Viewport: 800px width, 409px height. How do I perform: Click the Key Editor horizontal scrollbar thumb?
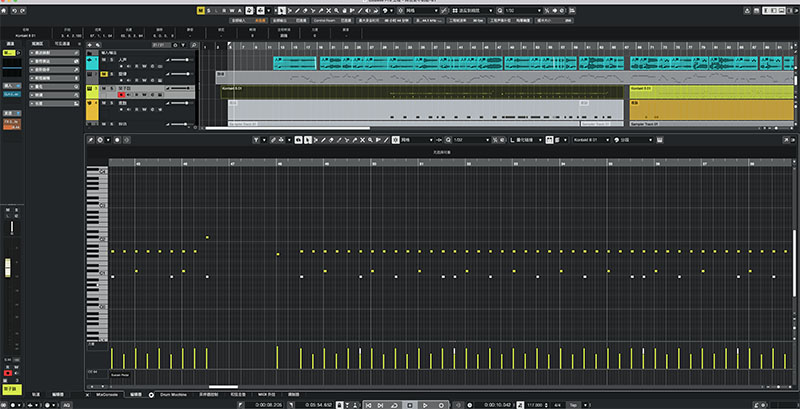223,387
